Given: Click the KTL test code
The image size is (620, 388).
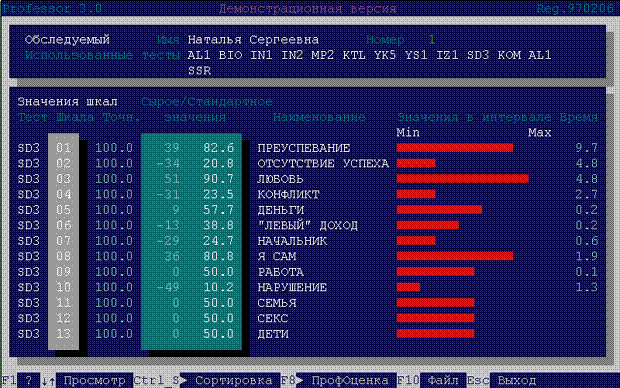Looking at the screenshot, I should (x=354, y=55).
